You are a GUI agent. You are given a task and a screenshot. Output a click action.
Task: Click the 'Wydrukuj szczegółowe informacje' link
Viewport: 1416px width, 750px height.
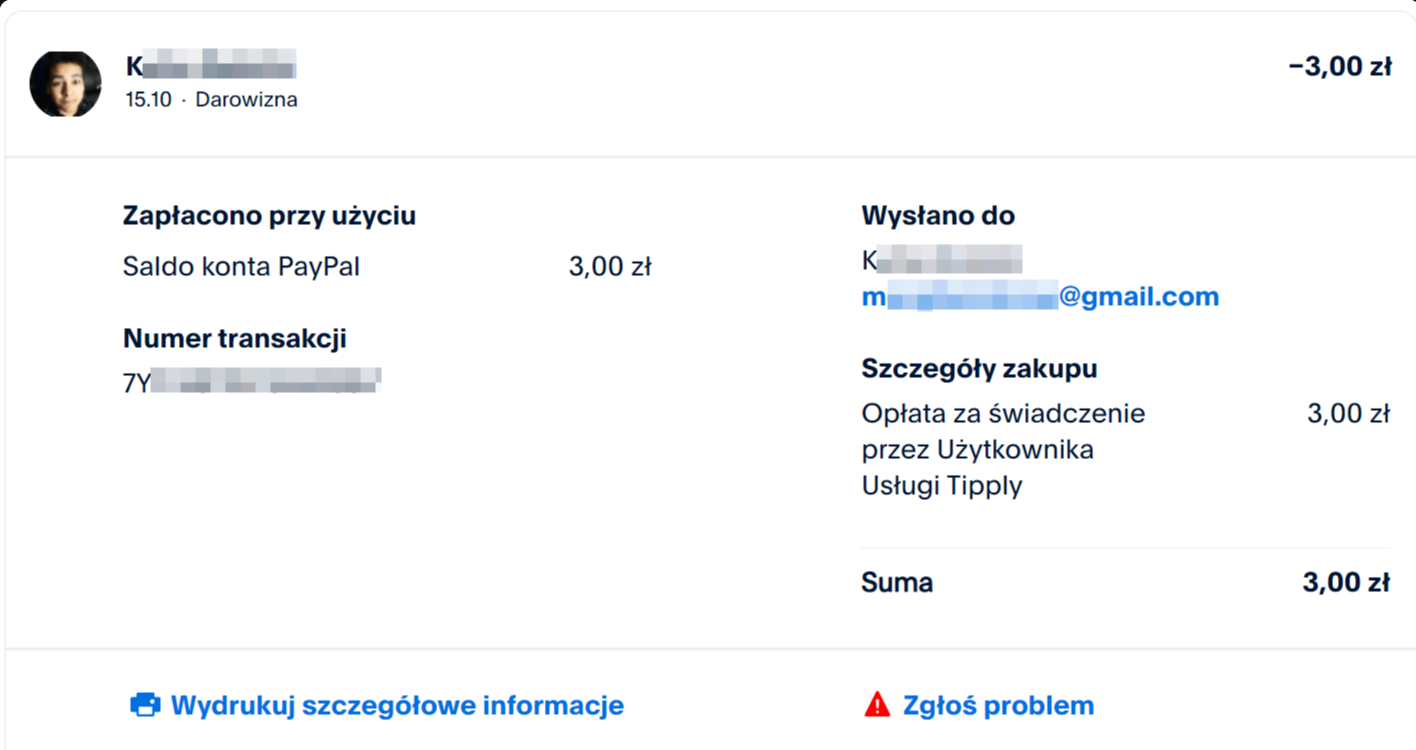tap(397, 705)
